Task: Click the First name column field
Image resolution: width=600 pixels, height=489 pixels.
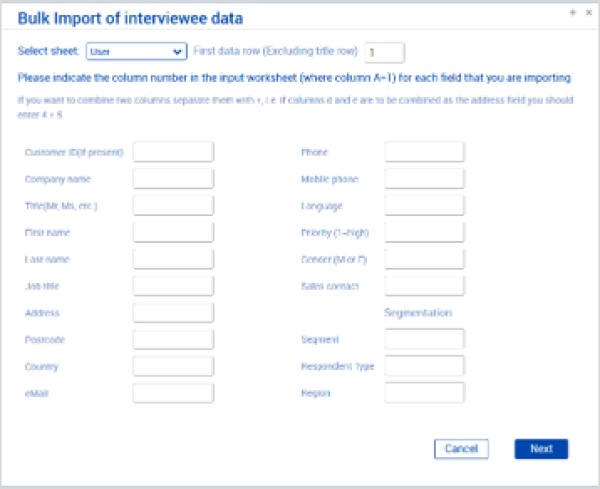Action: point(173,232)
